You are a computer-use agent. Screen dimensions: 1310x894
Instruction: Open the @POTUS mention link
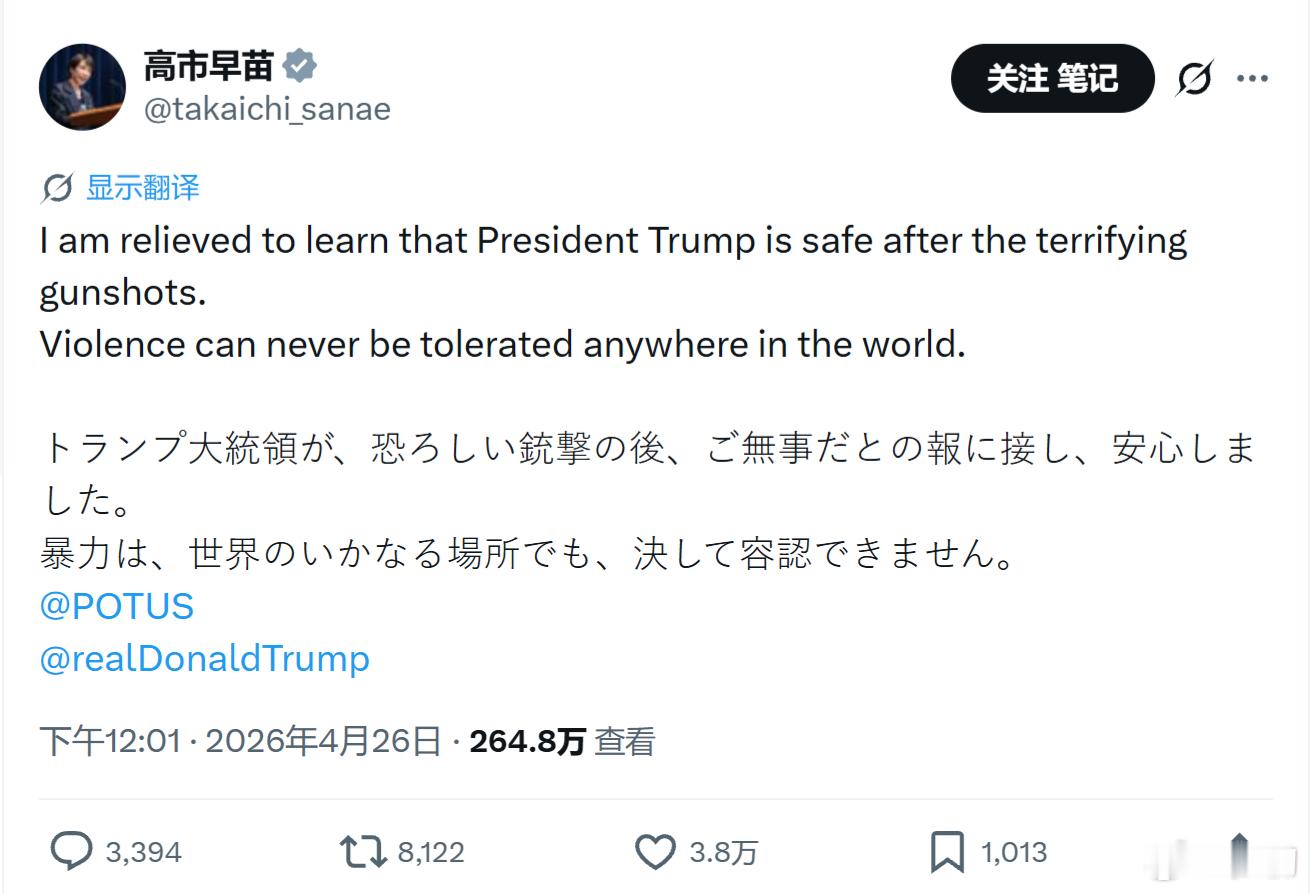115,606
